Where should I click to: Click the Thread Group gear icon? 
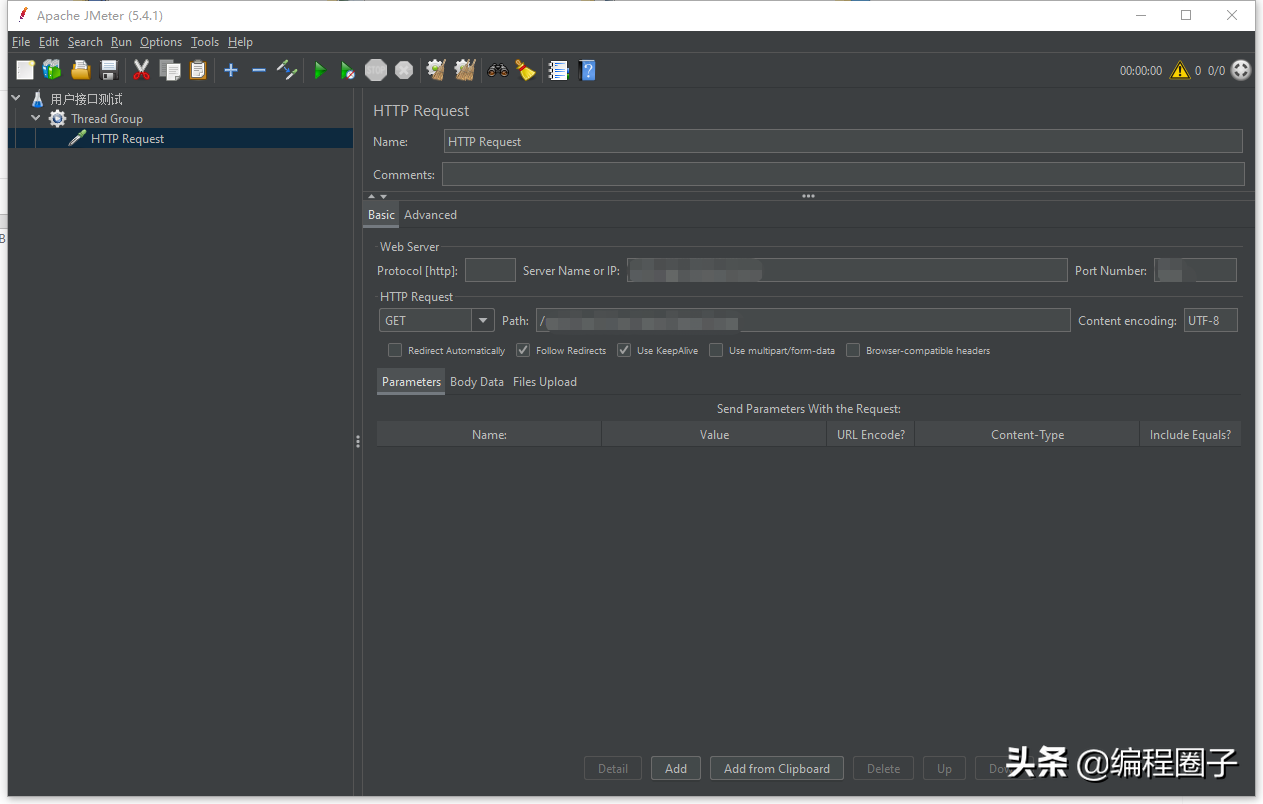click(x=58, y=119)
